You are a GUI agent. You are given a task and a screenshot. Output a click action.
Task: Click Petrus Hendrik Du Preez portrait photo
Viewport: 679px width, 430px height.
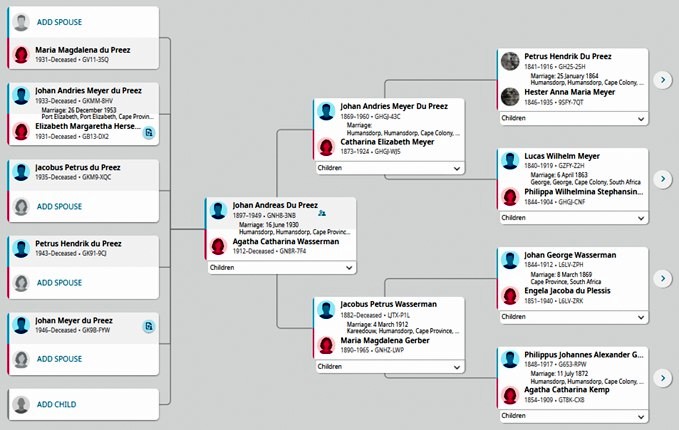pyautogui.click(x=510, y=61)
